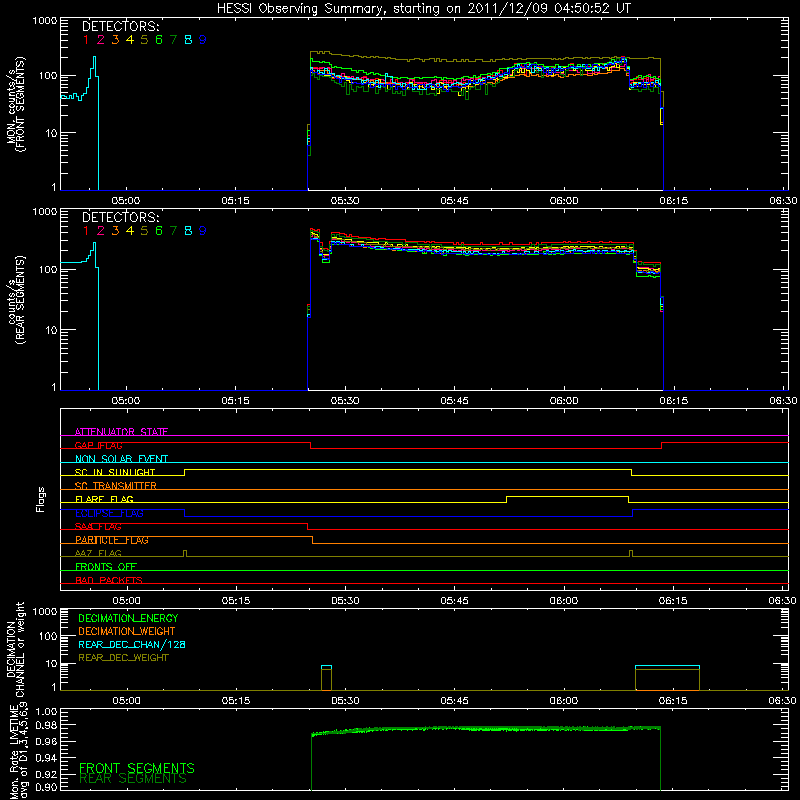The height and width of the screenshot is (800, 800).
Task: Click the ECLIPSE_FLAG label
Action: click(x=110, y=513)
